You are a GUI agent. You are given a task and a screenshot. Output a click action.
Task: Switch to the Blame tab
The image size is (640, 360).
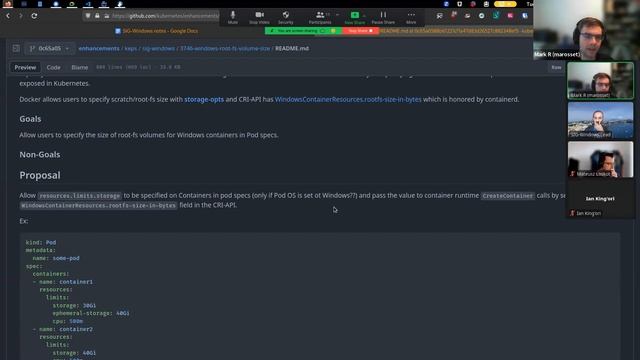coord(80,67)
